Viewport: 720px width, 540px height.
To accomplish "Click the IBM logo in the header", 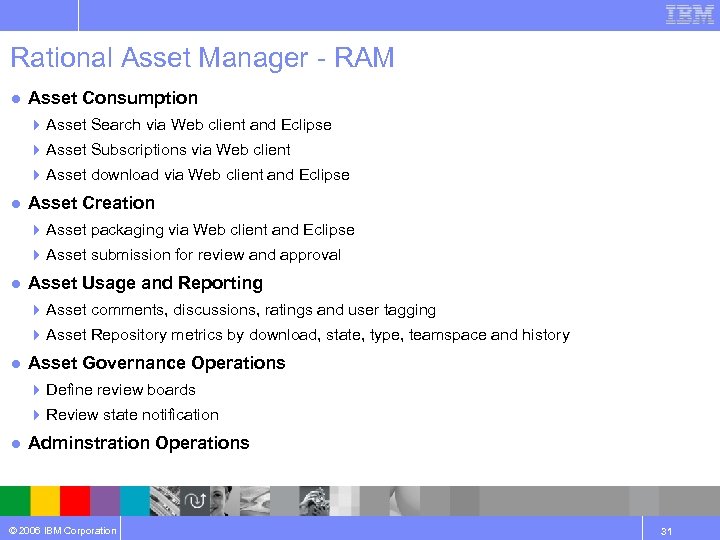I will [x=690, y=15].
